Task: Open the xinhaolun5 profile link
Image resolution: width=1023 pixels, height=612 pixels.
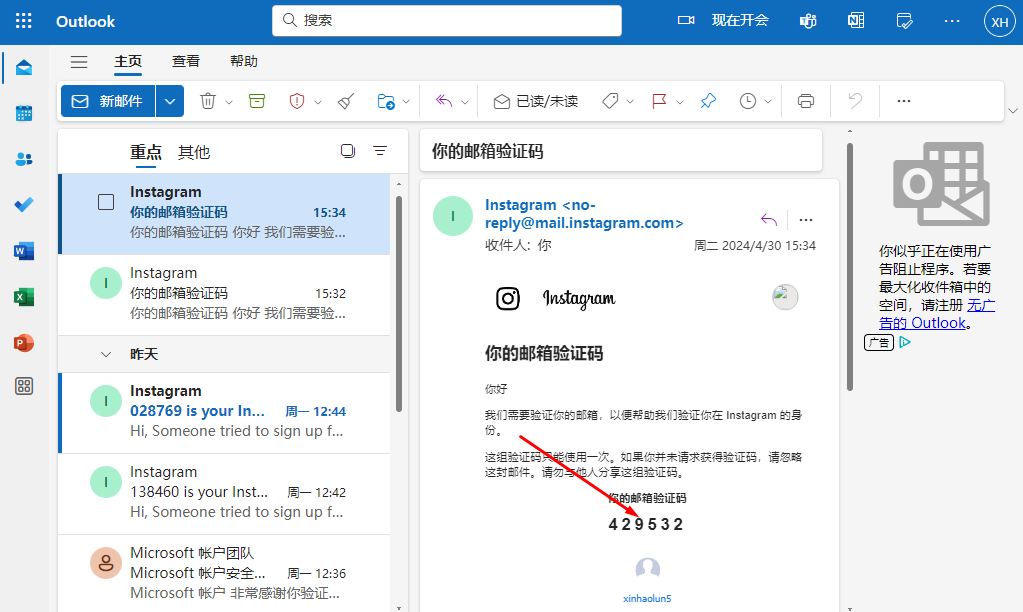Action: [x=647, y=598]
